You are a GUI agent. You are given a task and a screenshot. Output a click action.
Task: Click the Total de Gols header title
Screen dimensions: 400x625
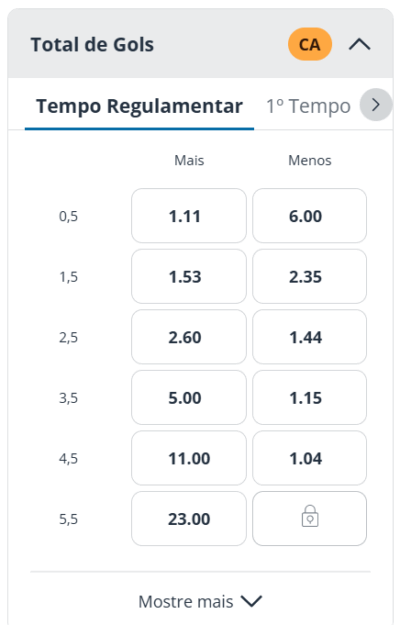tap(92, 44)
